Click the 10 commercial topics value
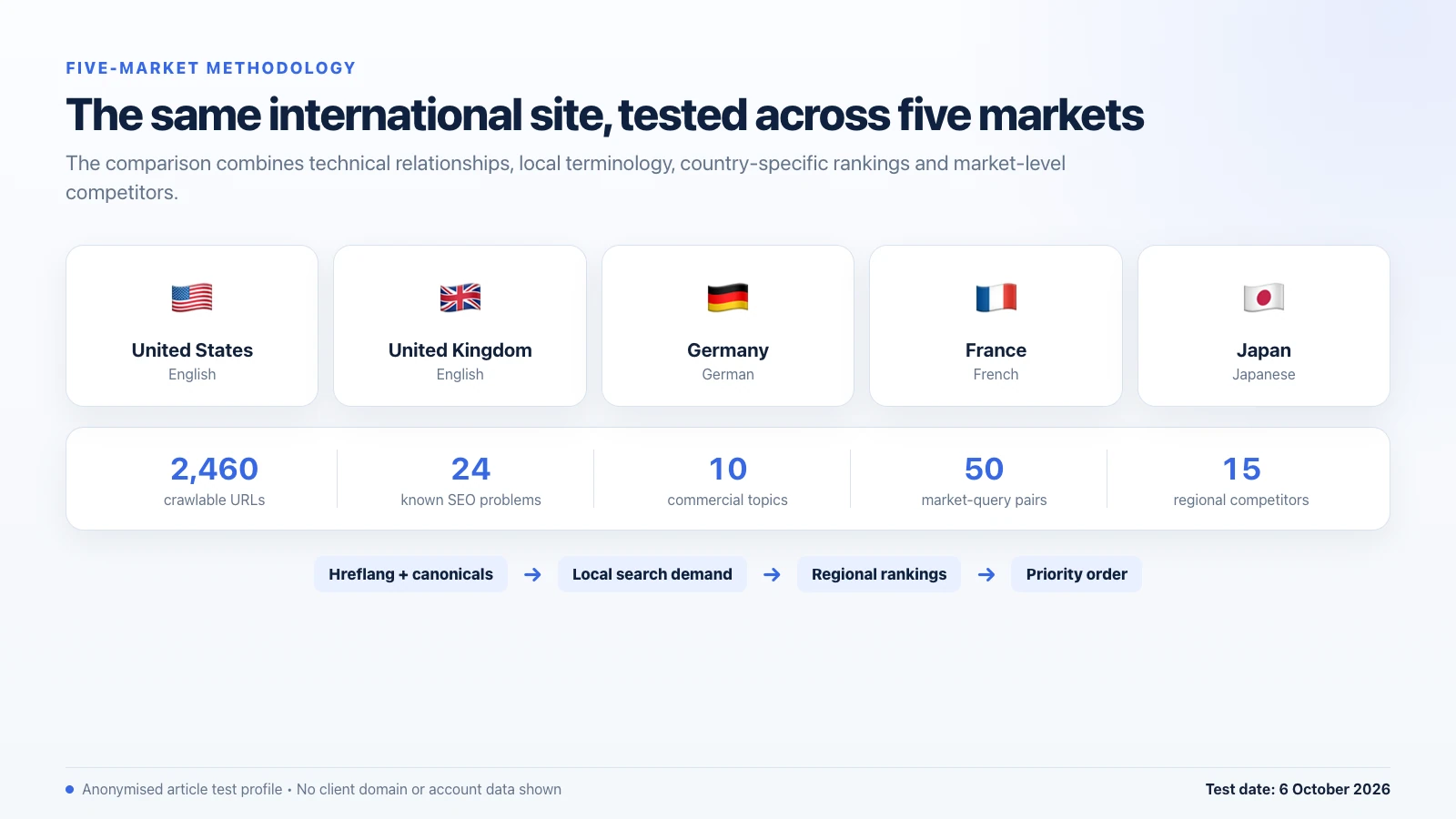The width and height of the screenshot is (1456, 819). [728, 469]
